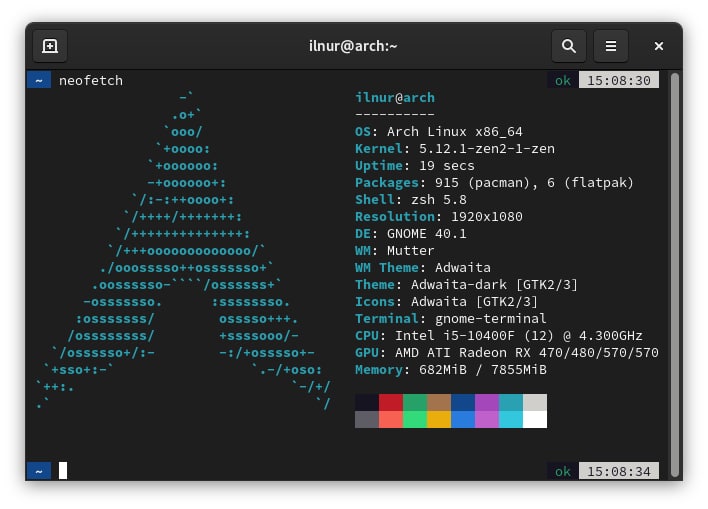This screenshot has width=708, height=509.
Task: Click the Resolution: 1920x1080 line
Action: (438, 217)
